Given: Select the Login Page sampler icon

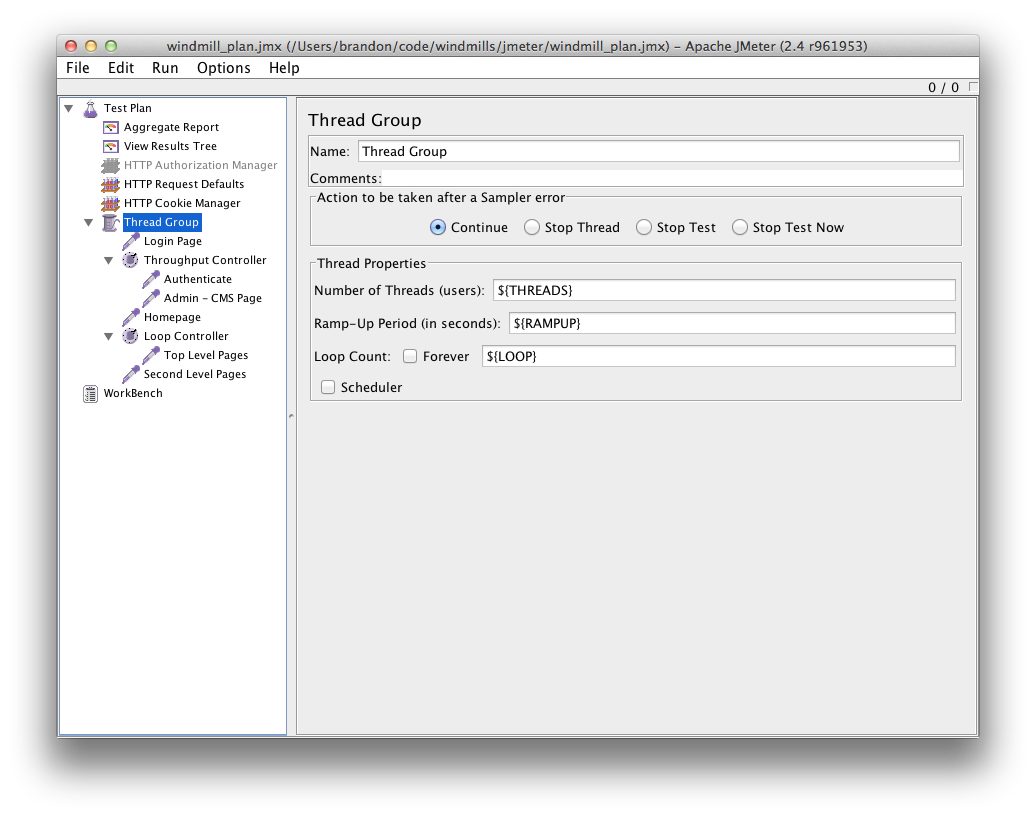Looking at the screenshot, I should click(131, 241).
